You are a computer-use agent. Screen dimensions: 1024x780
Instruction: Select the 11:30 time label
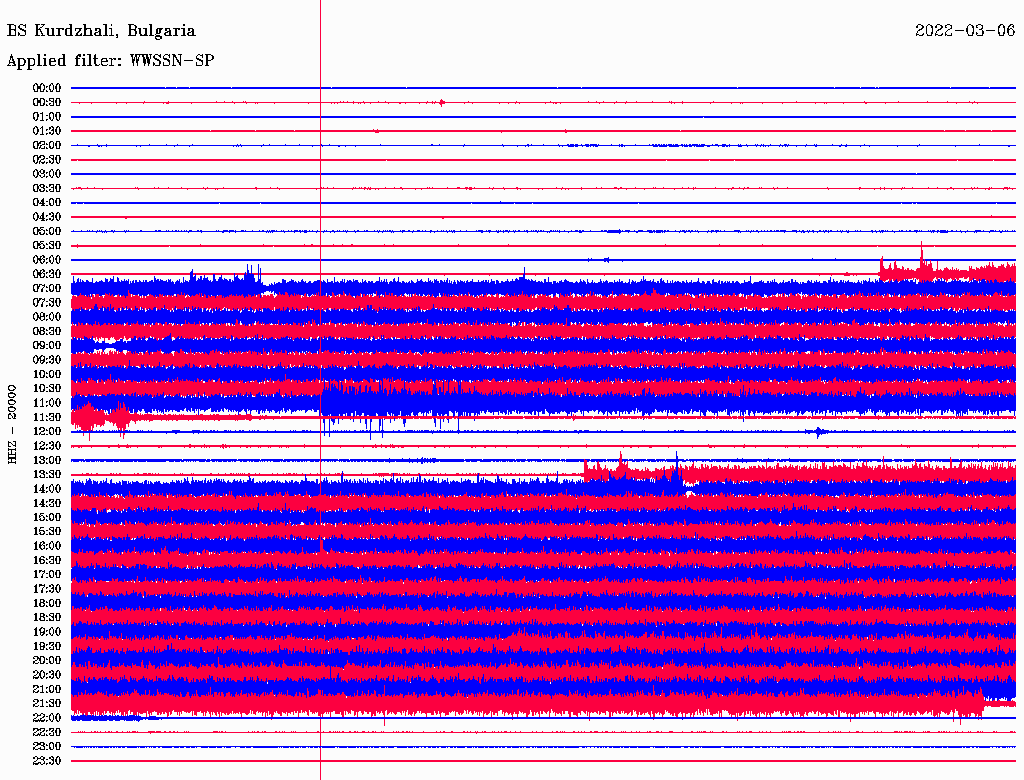point(47,417)
